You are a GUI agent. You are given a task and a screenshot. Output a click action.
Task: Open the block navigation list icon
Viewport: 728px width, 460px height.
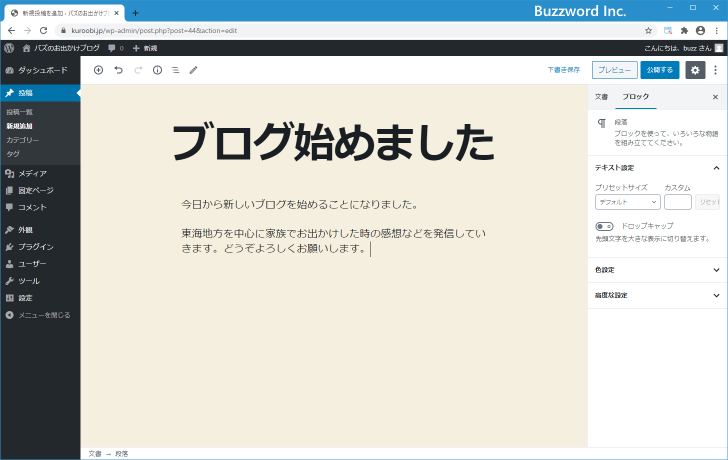(x=176, y=70)
